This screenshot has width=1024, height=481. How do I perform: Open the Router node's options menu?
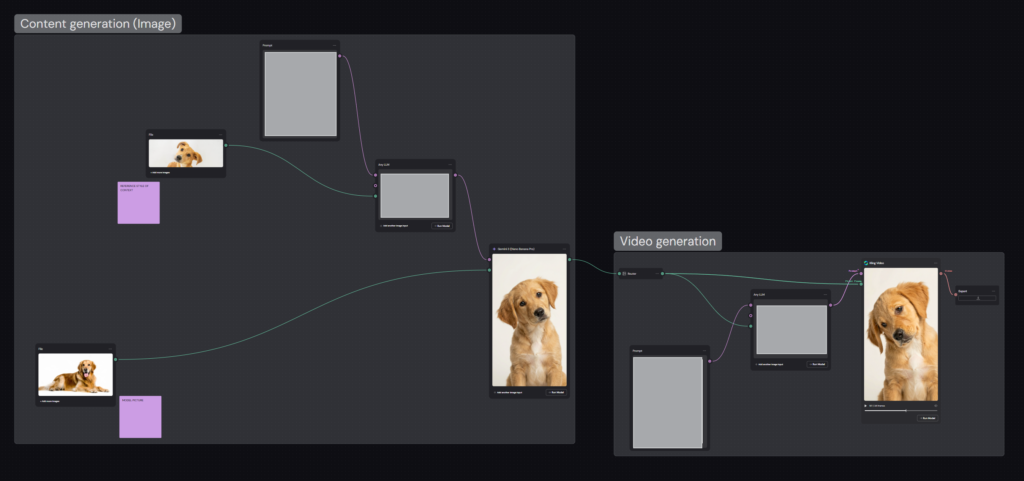click(x=657, y=273)
